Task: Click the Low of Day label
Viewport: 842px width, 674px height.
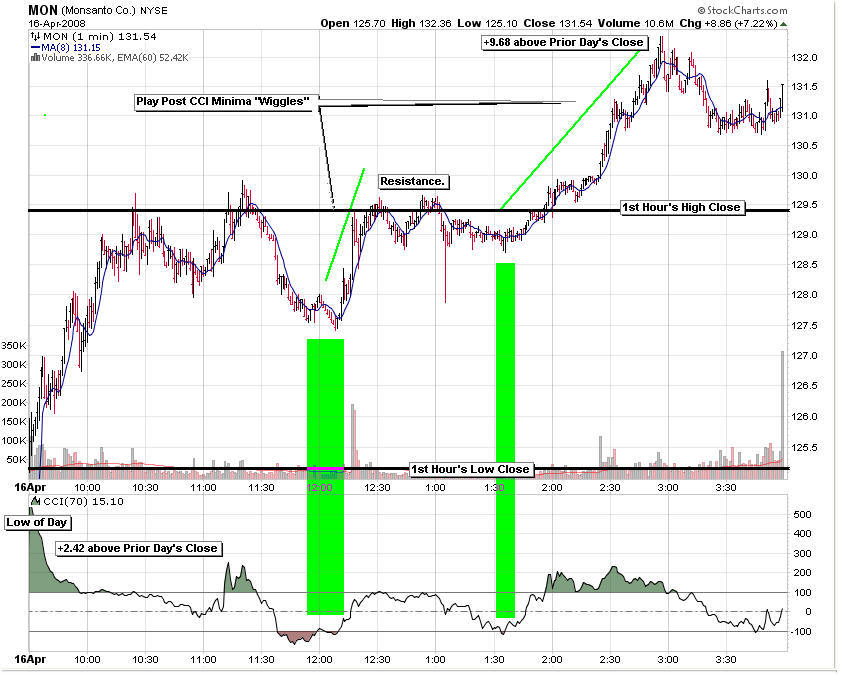Action: point(37,523)
